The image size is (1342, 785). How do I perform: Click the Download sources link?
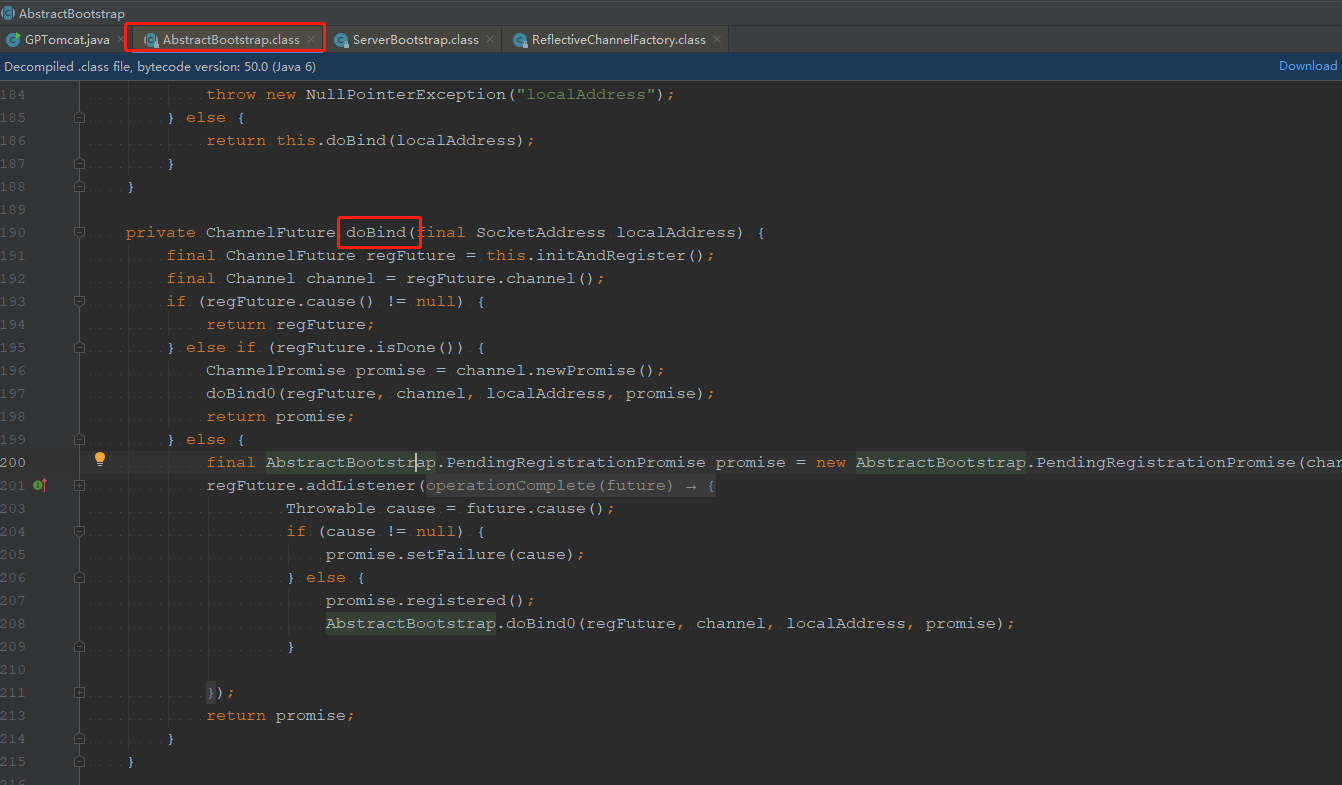click(x=1308, y=66)
